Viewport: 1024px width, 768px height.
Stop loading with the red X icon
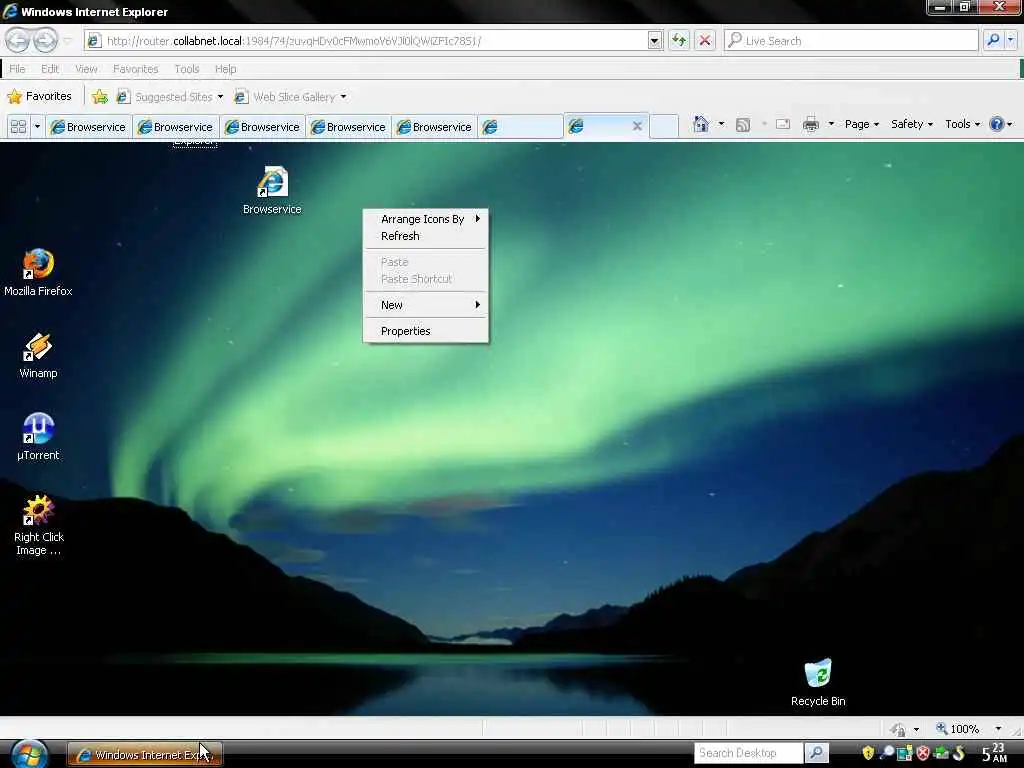(x=705, y=40)
